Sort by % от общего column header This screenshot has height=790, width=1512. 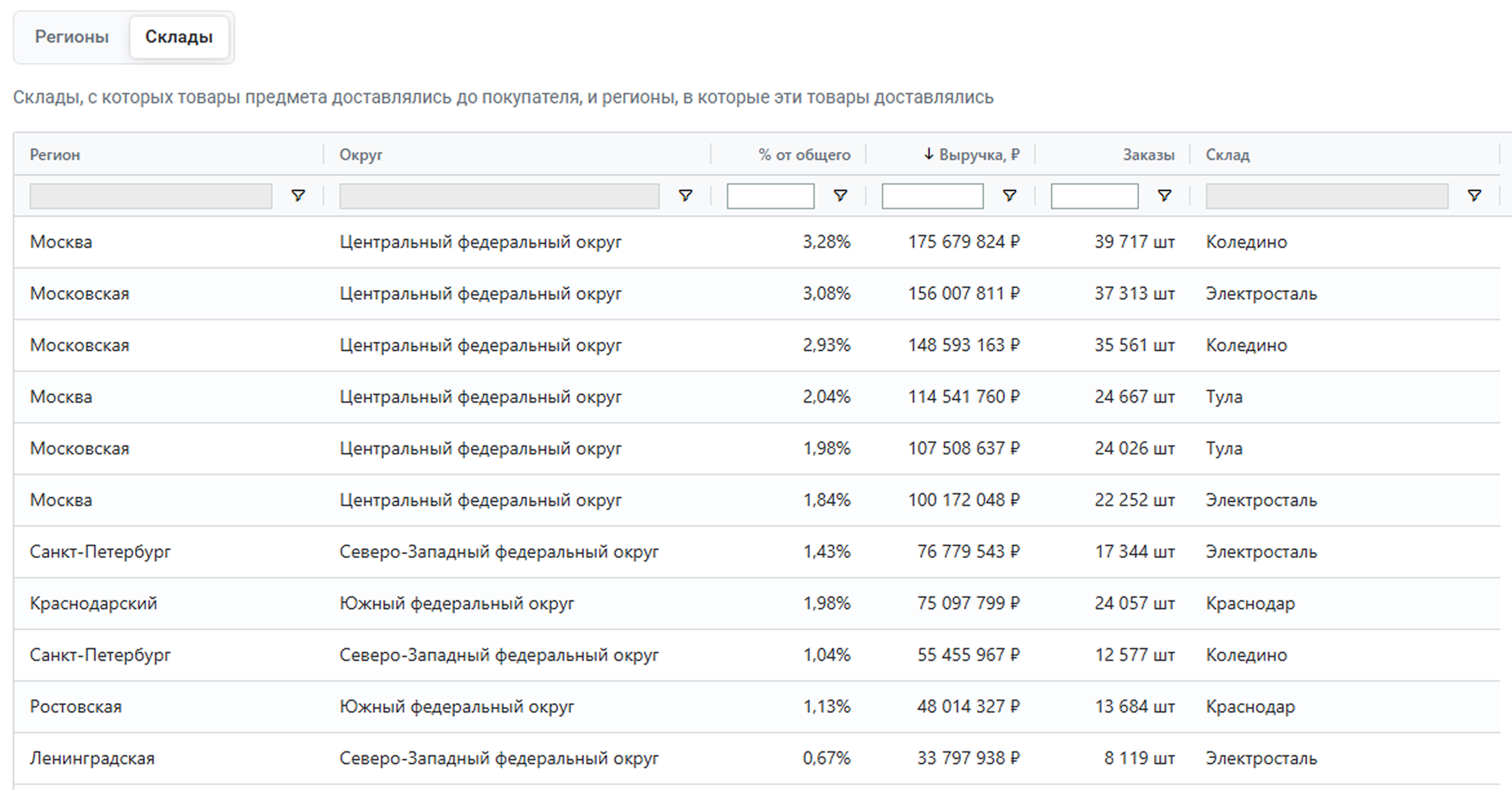coord(804,155)
